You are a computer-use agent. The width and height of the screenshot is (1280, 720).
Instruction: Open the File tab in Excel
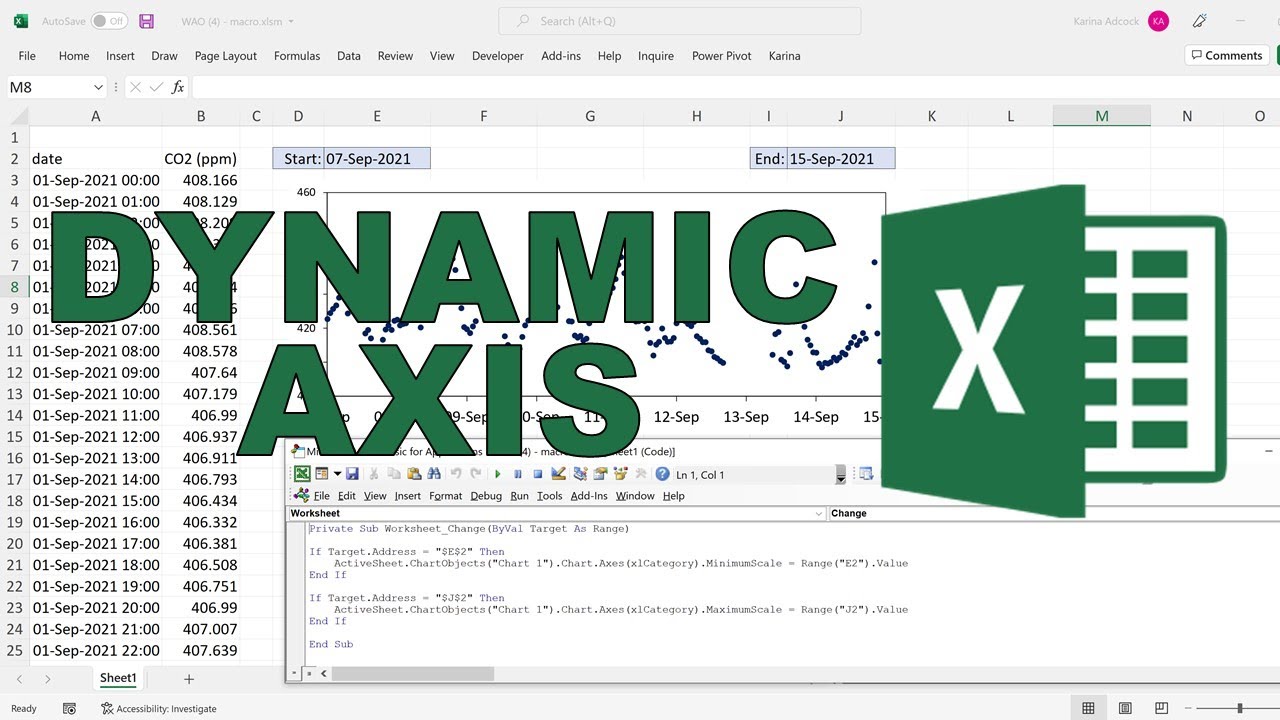coord(27,56)
